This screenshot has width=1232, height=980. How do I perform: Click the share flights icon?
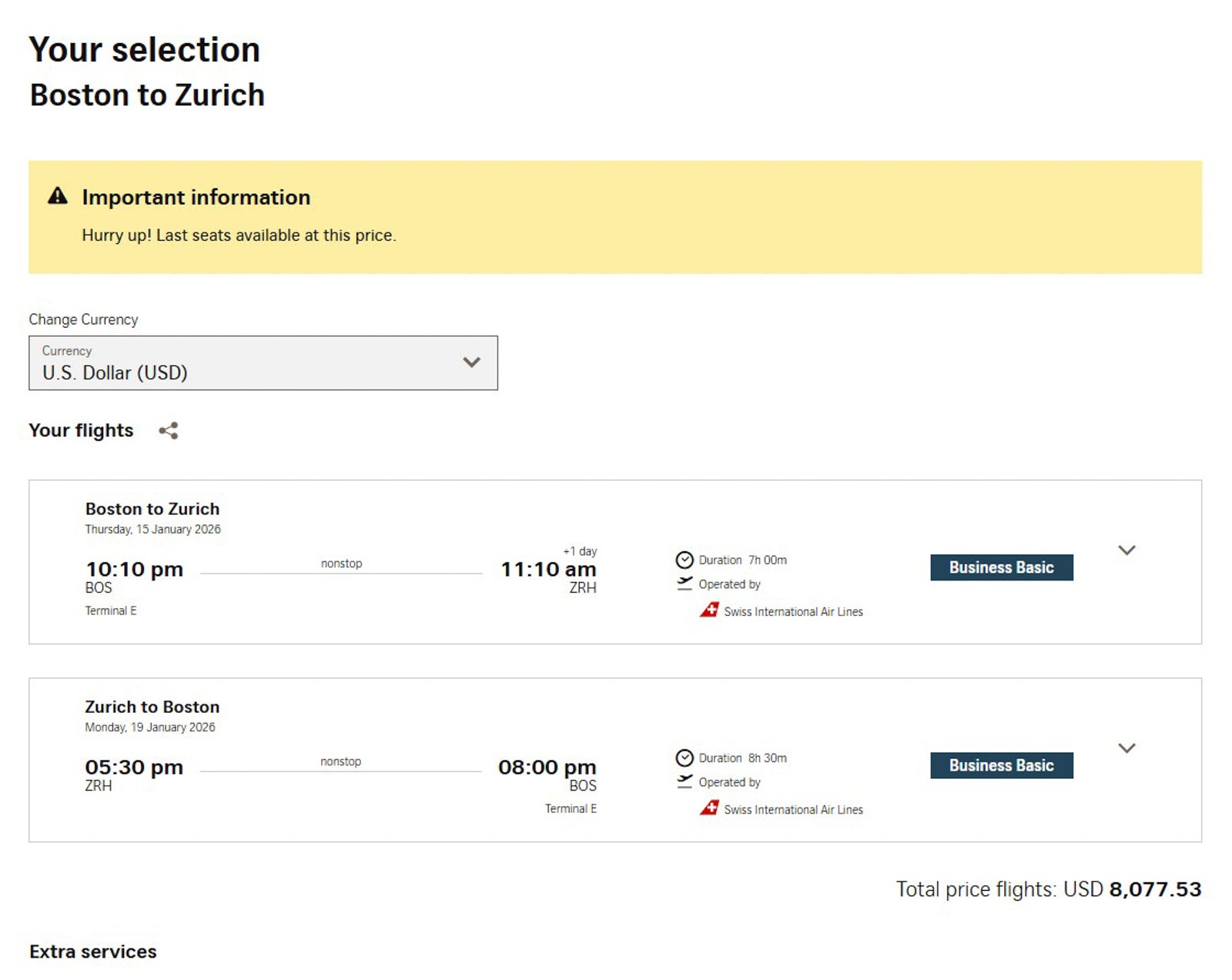pyautogui.click(x=169, y=431)
